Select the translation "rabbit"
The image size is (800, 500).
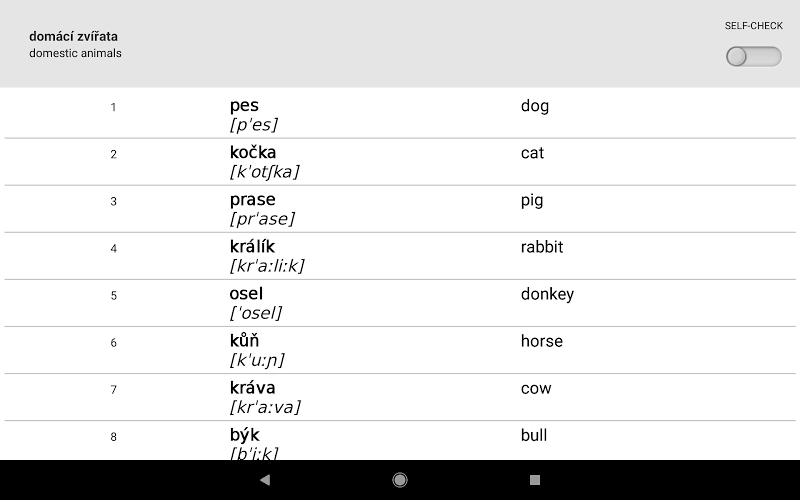tap(542, 247)
